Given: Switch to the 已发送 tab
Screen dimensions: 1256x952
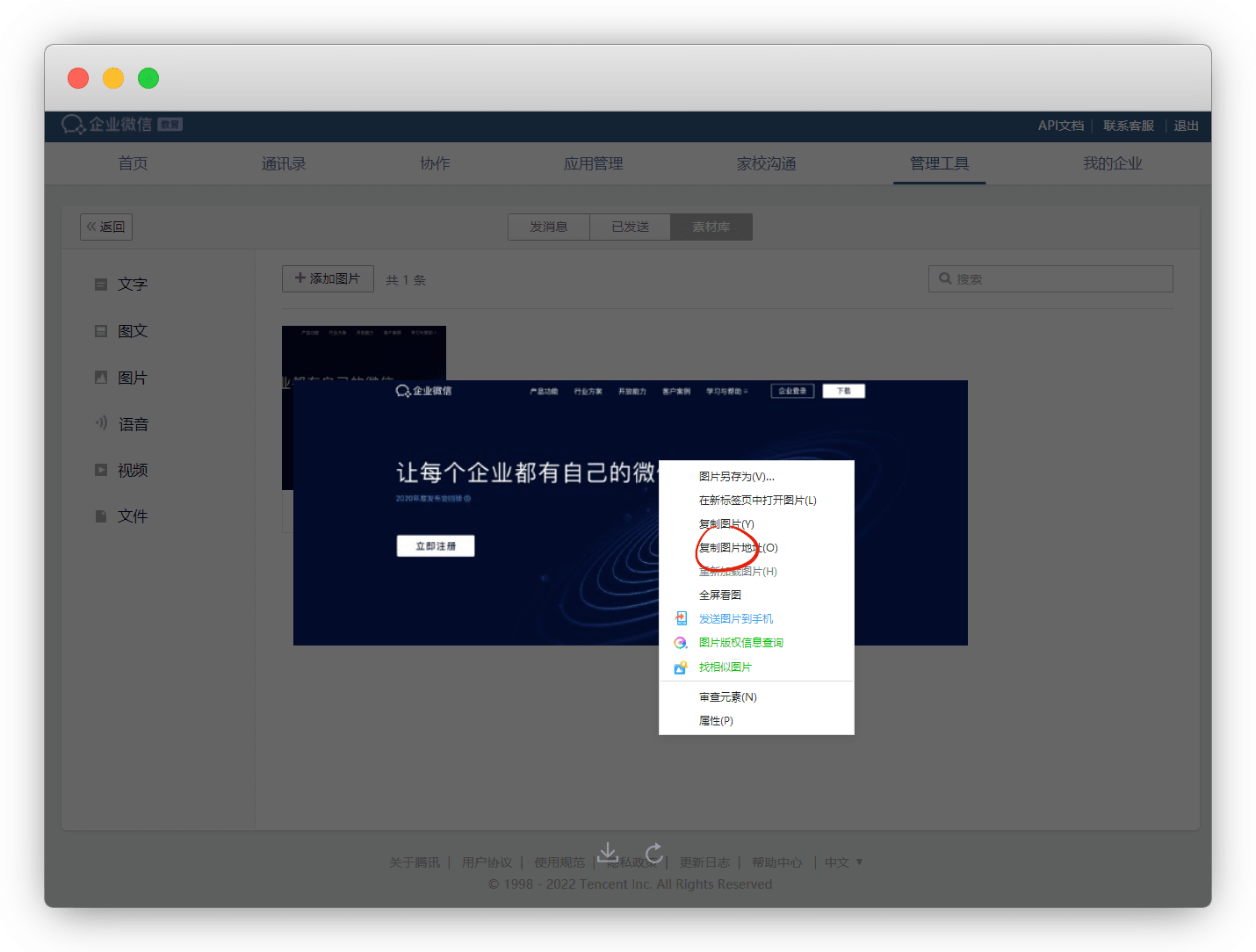Looking at the screenshot, I should 630,227.
